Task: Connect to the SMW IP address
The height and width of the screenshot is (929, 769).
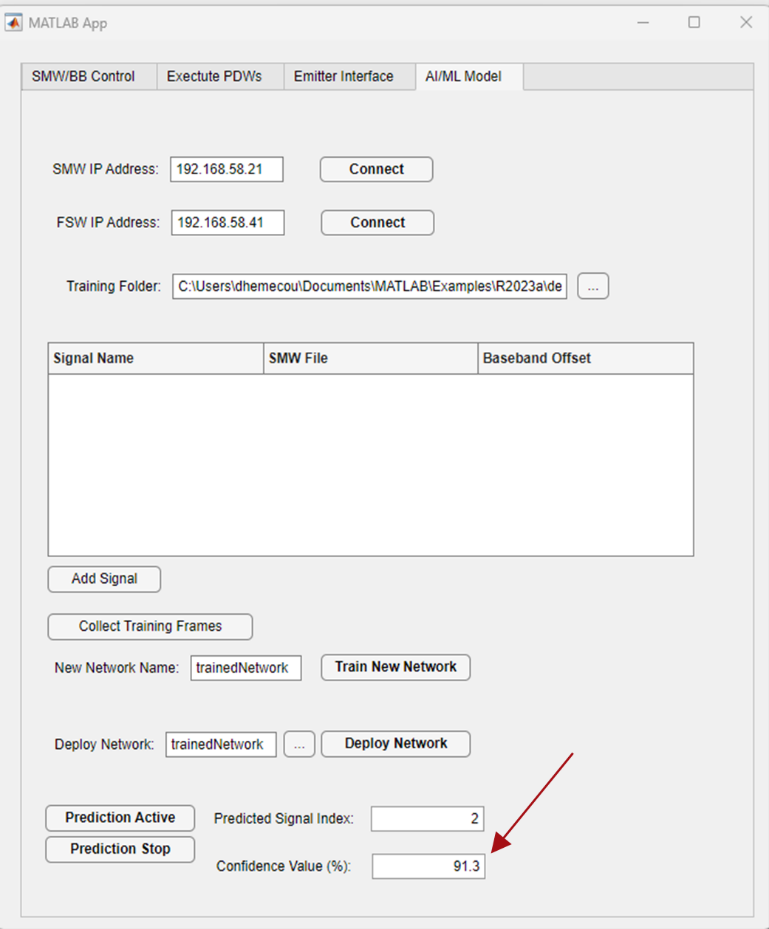Action: (376, 170)
